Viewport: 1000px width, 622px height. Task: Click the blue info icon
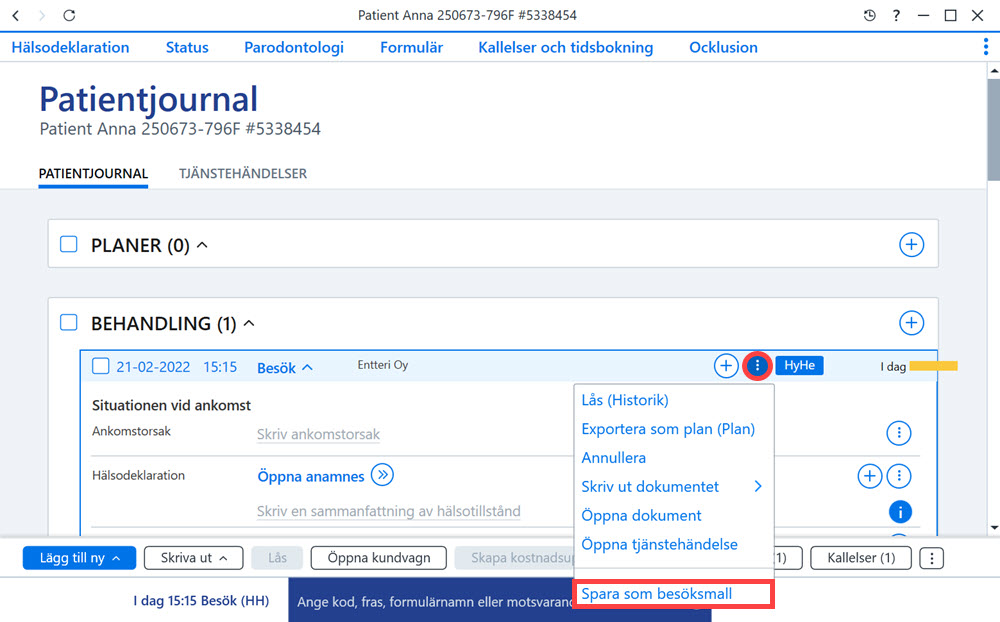pos(900,512)
